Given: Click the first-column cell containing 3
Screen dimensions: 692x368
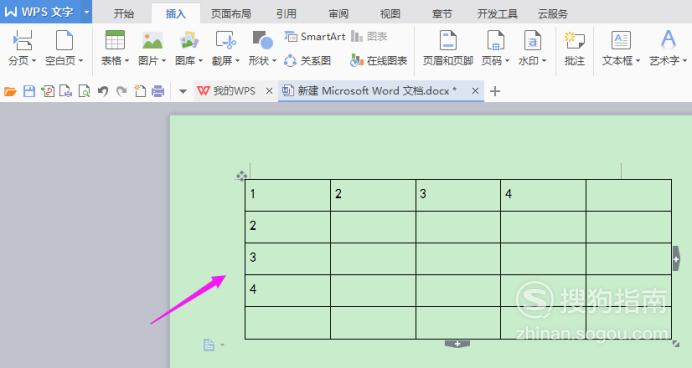Looking at the screenshot, I should click(x=287, y=259).
